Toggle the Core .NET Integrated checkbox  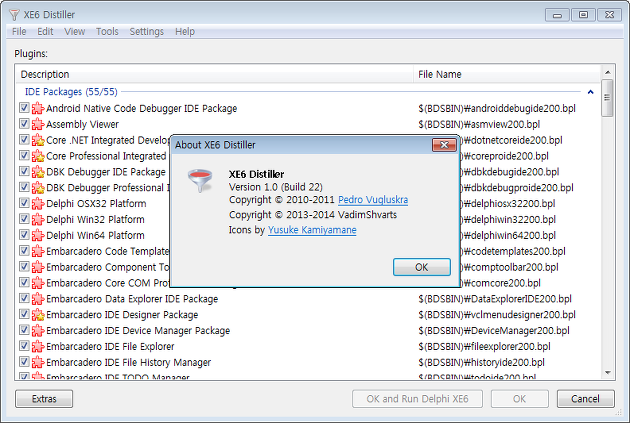(x=24, y=139)
